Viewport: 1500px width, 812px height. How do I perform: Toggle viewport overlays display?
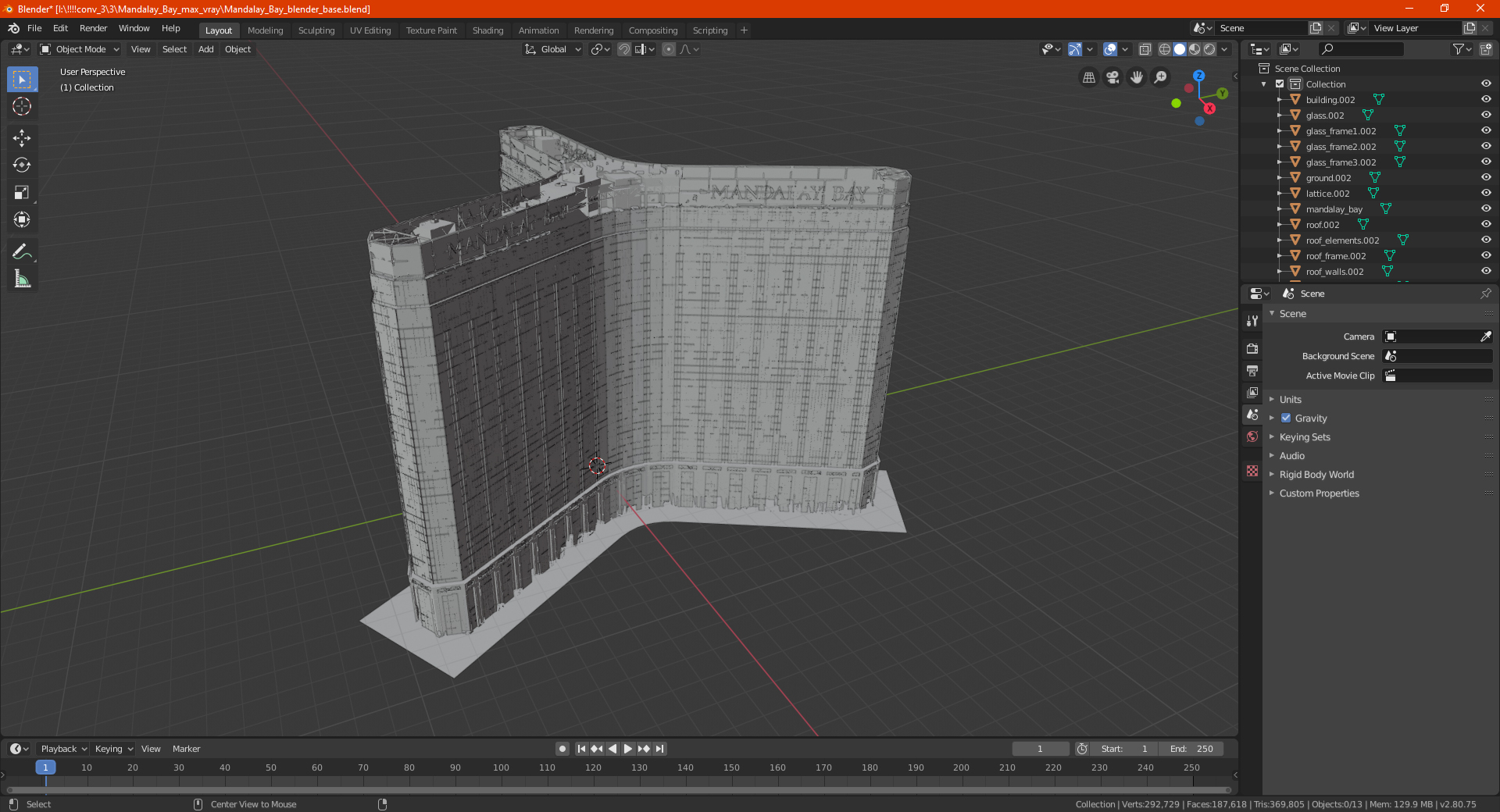coord(1109,49)
